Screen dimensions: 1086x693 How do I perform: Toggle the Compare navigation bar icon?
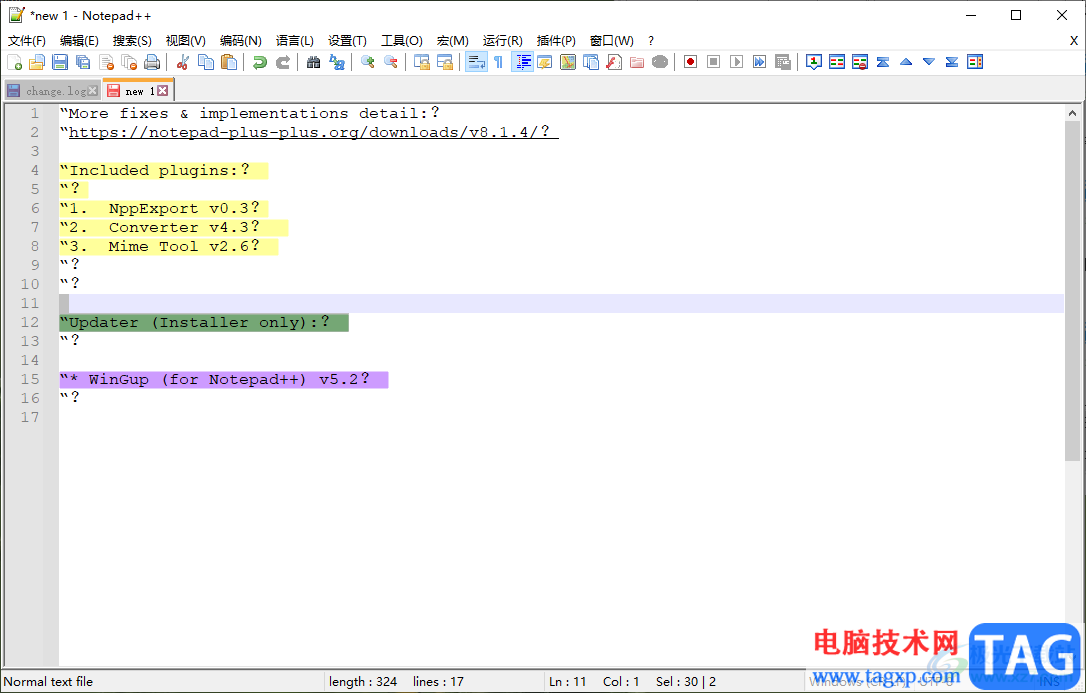tap(975, 62)
